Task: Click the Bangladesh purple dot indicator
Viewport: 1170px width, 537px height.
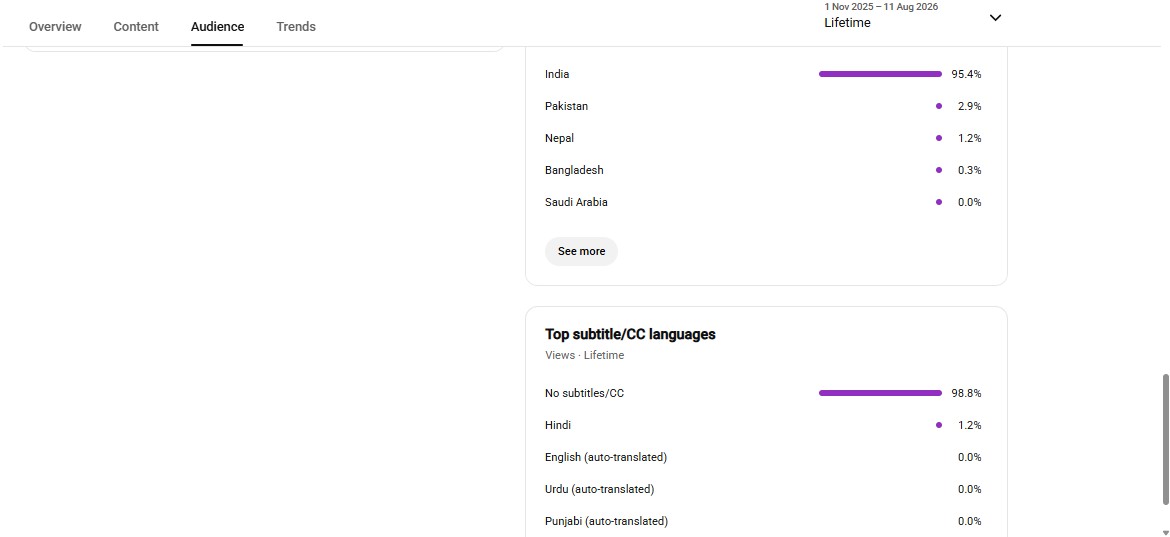Action: pos(939,170)
